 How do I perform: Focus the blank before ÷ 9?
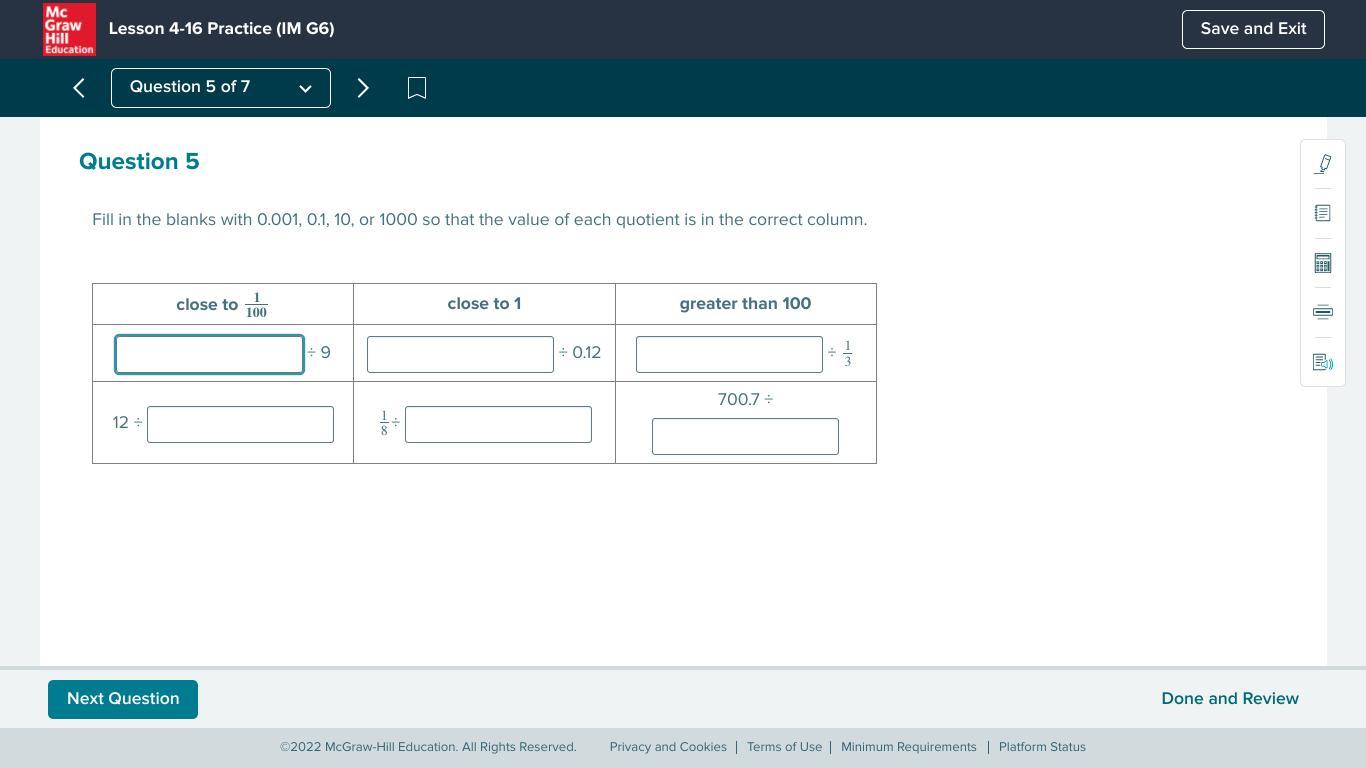pos(209,354)
